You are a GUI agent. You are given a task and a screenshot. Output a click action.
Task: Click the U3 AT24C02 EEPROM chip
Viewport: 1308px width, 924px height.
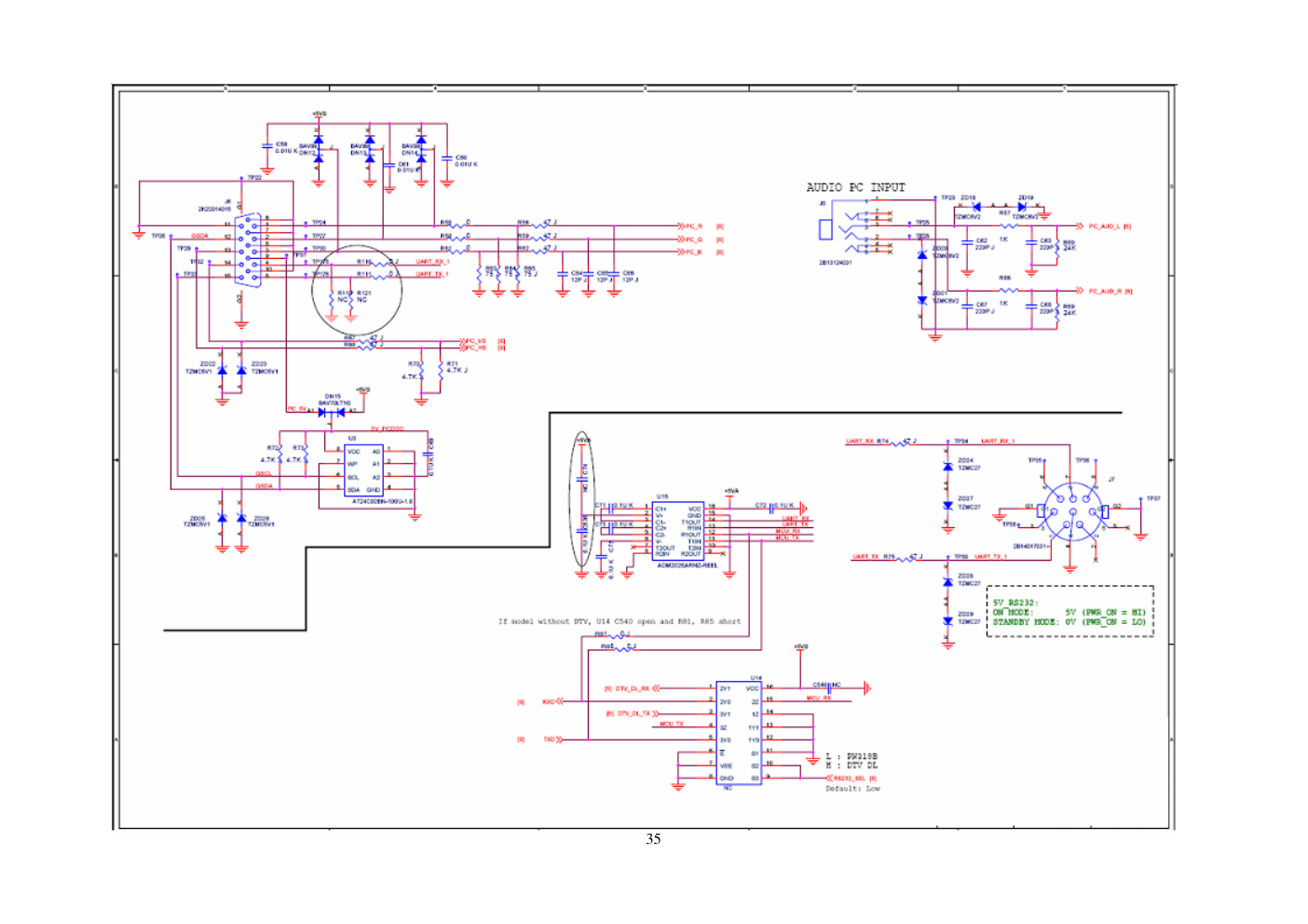(363, 470)
